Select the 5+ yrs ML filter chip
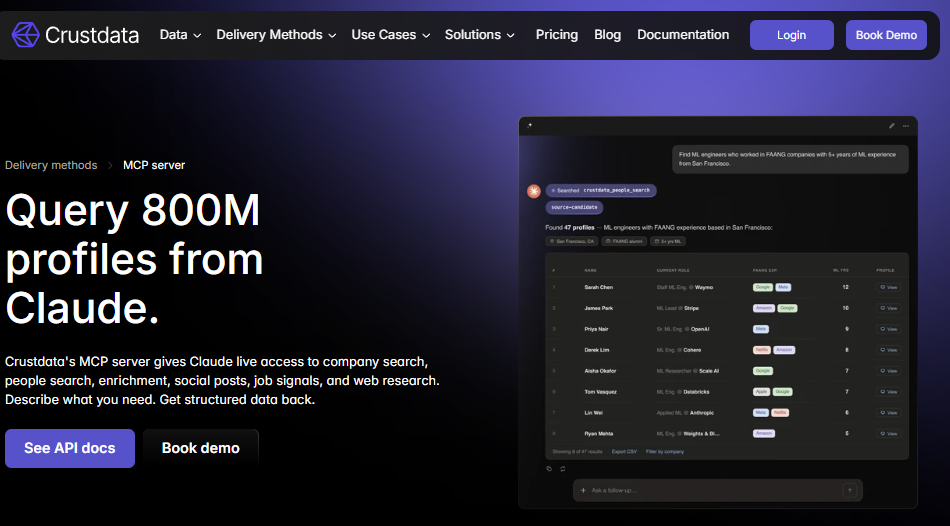Image resolution: width=950 pixels, height=526 pixels. (x=668, y=241)
